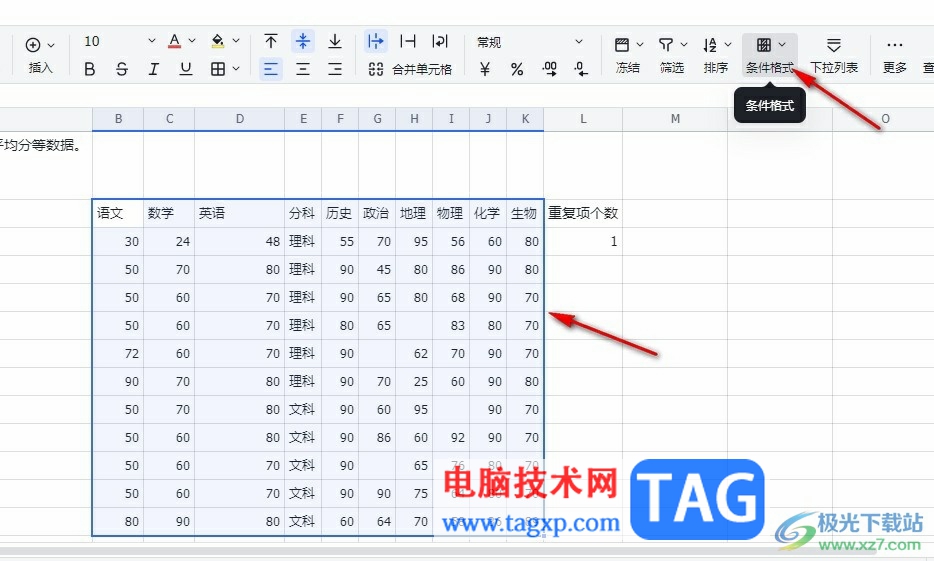
Task: Align text right
Action: tap(335, 69)
